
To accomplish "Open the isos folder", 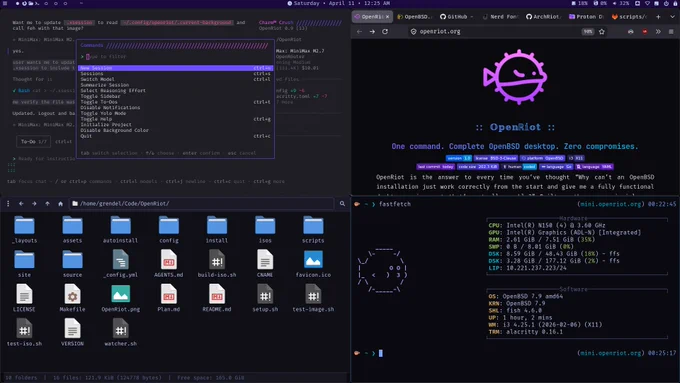I will pos(265,230).
